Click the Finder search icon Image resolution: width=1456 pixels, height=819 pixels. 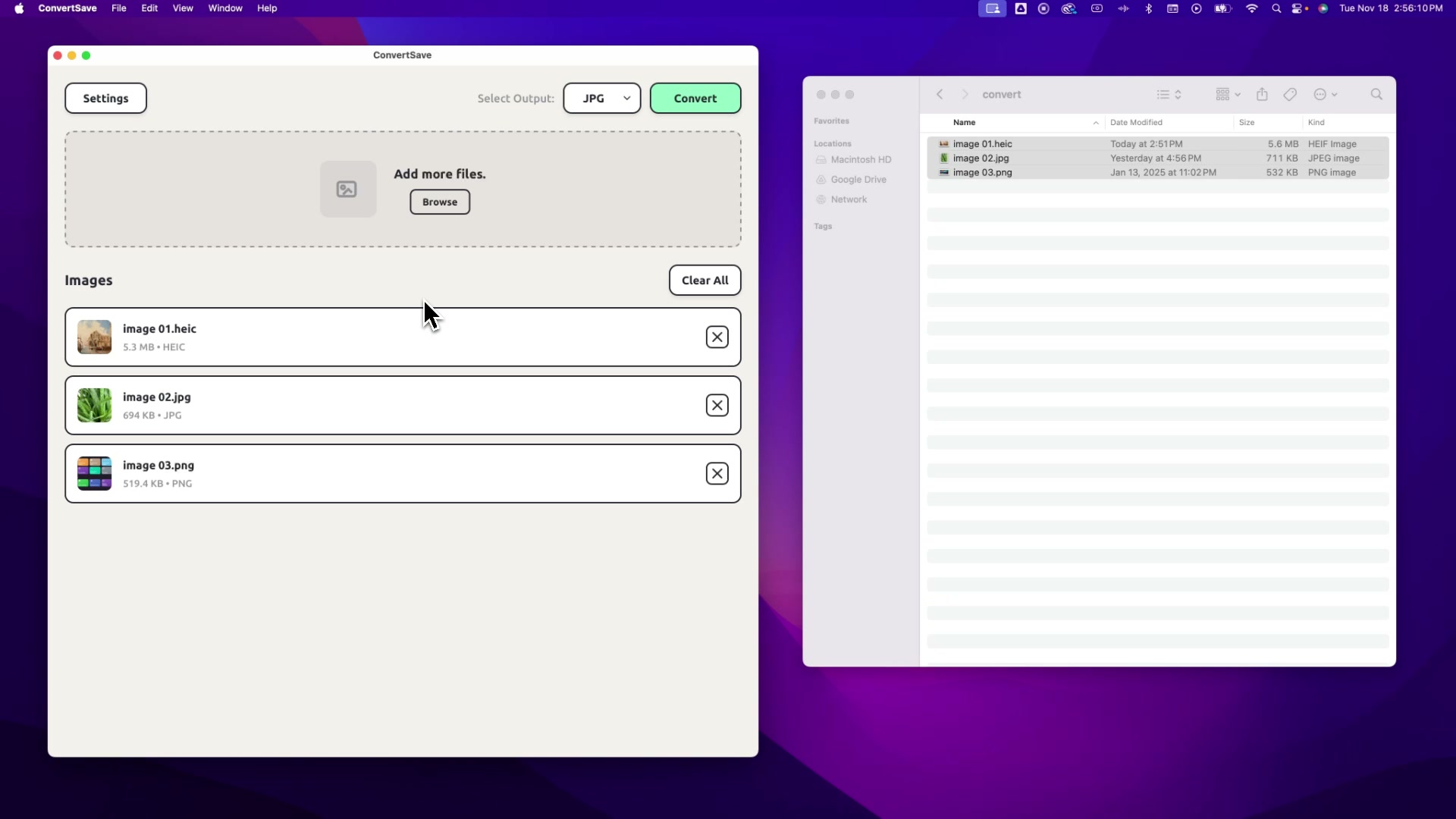1376,95
